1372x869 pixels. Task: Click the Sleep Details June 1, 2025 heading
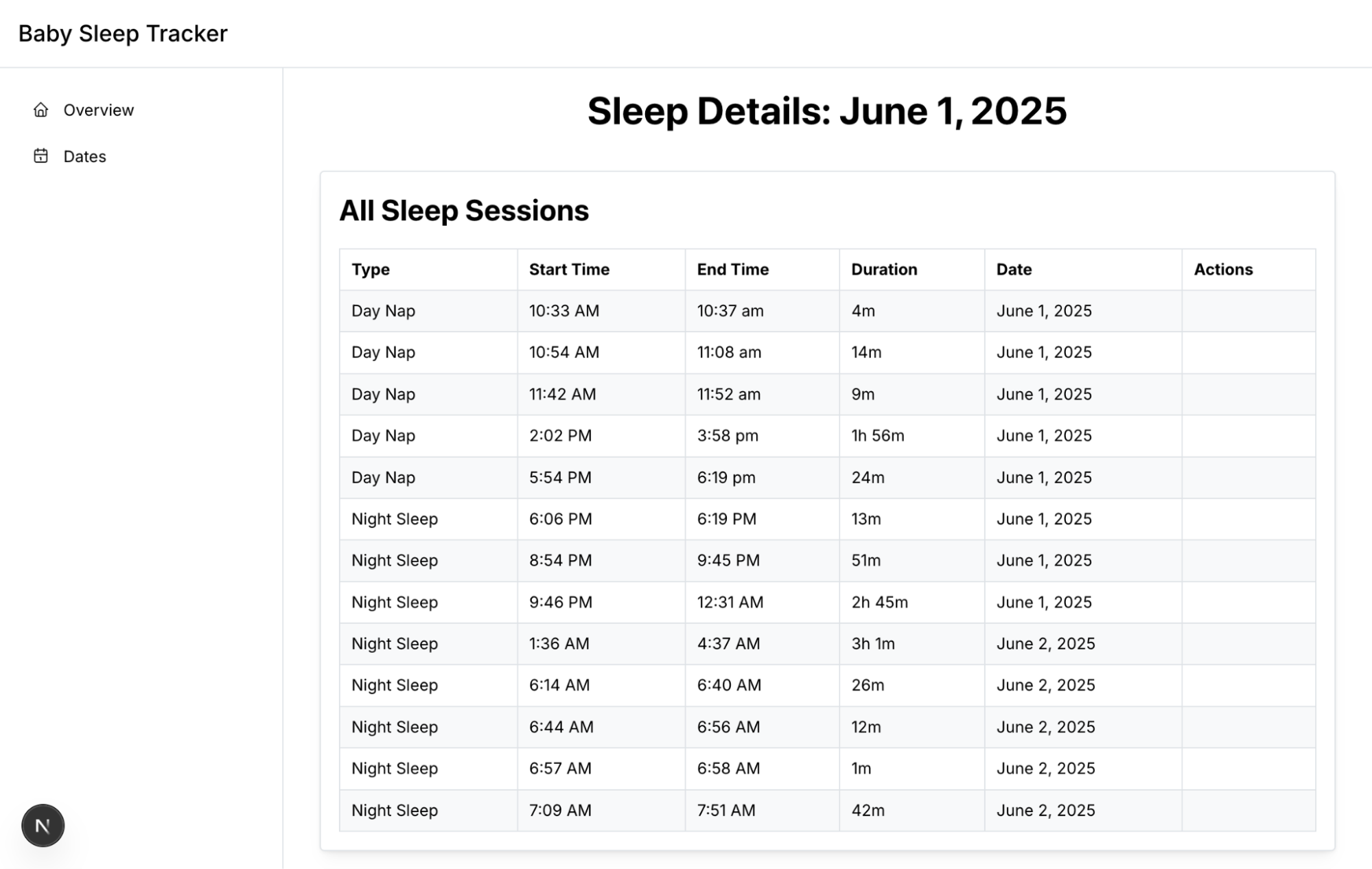coord(827,111)
